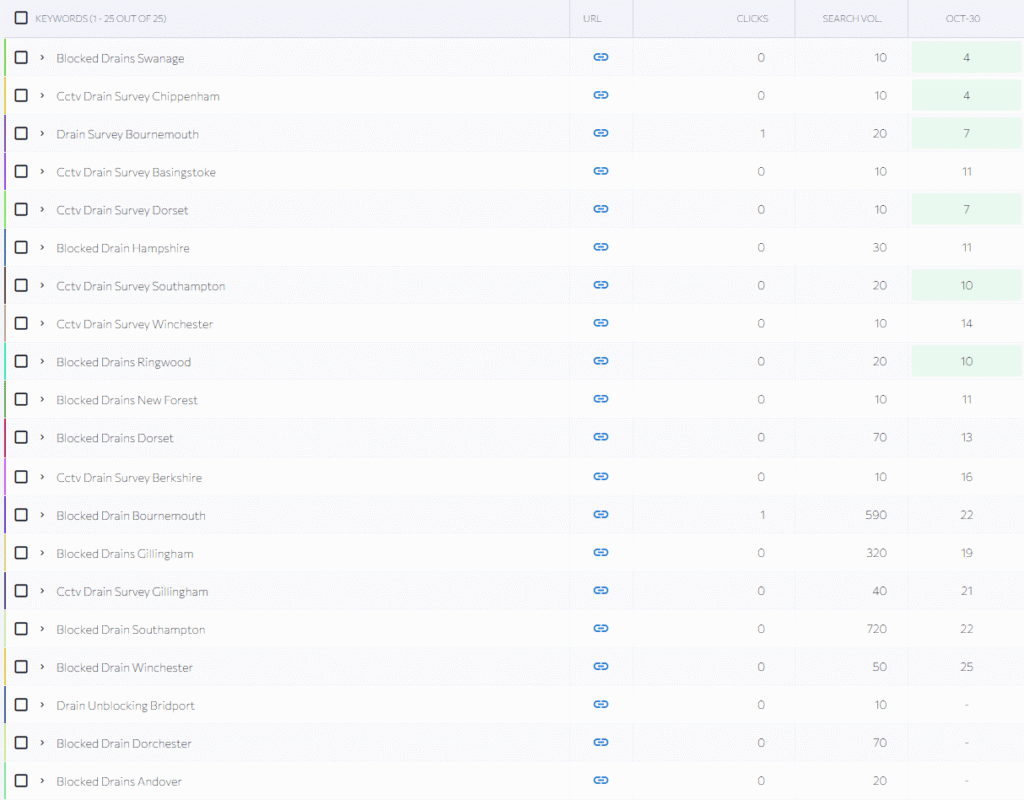1024x800 pixels.
Task: Open URL link for Blocked Drain Dorchester
Action: (x=601, y=742)
